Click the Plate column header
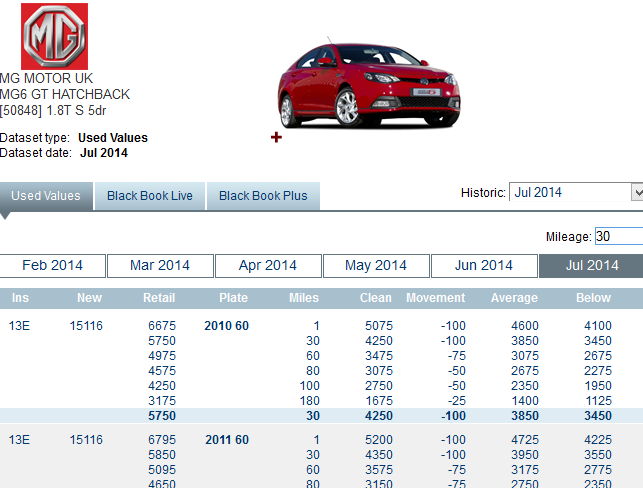643x488 pixels. (233, 298)
